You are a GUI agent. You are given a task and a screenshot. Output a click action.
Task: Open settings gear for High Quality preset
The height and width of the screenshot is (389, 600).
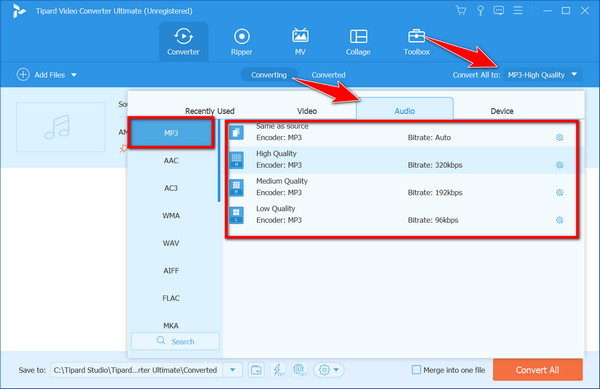559,165
